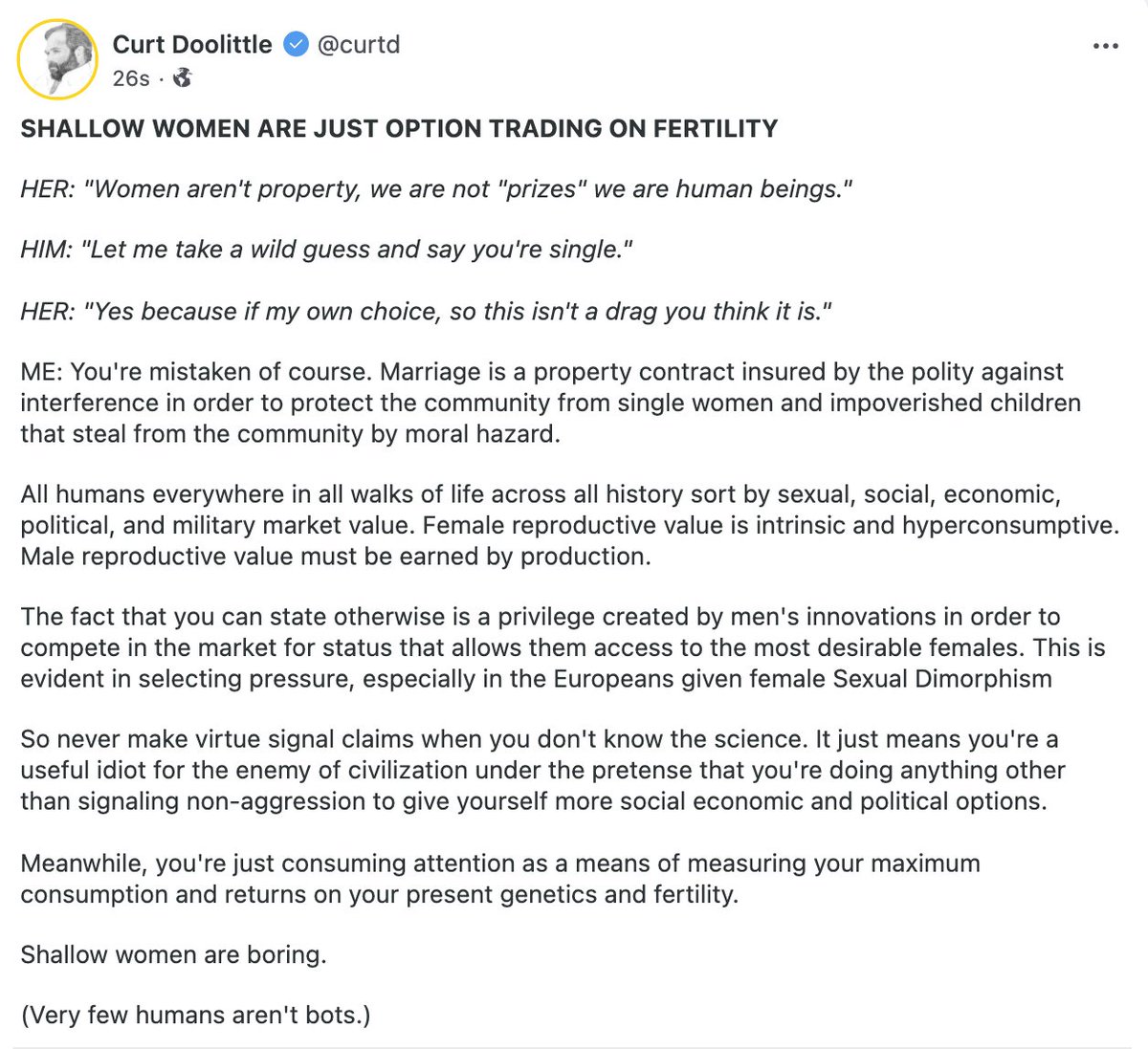Click the @curtd handle

pyautogui.click(x=358, y=44)
